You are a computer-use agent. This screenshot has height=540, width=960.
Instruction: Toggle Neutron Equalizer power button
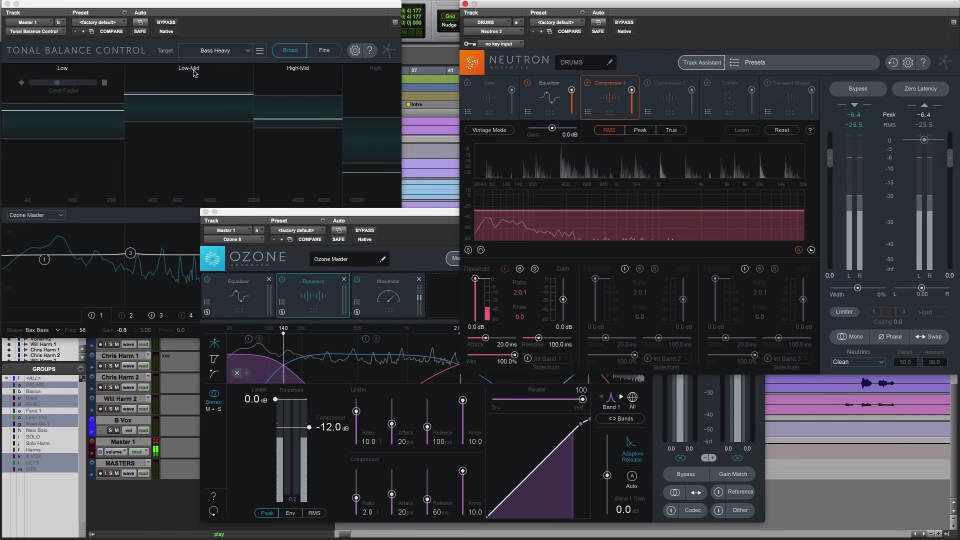click(x=527, y=83)
